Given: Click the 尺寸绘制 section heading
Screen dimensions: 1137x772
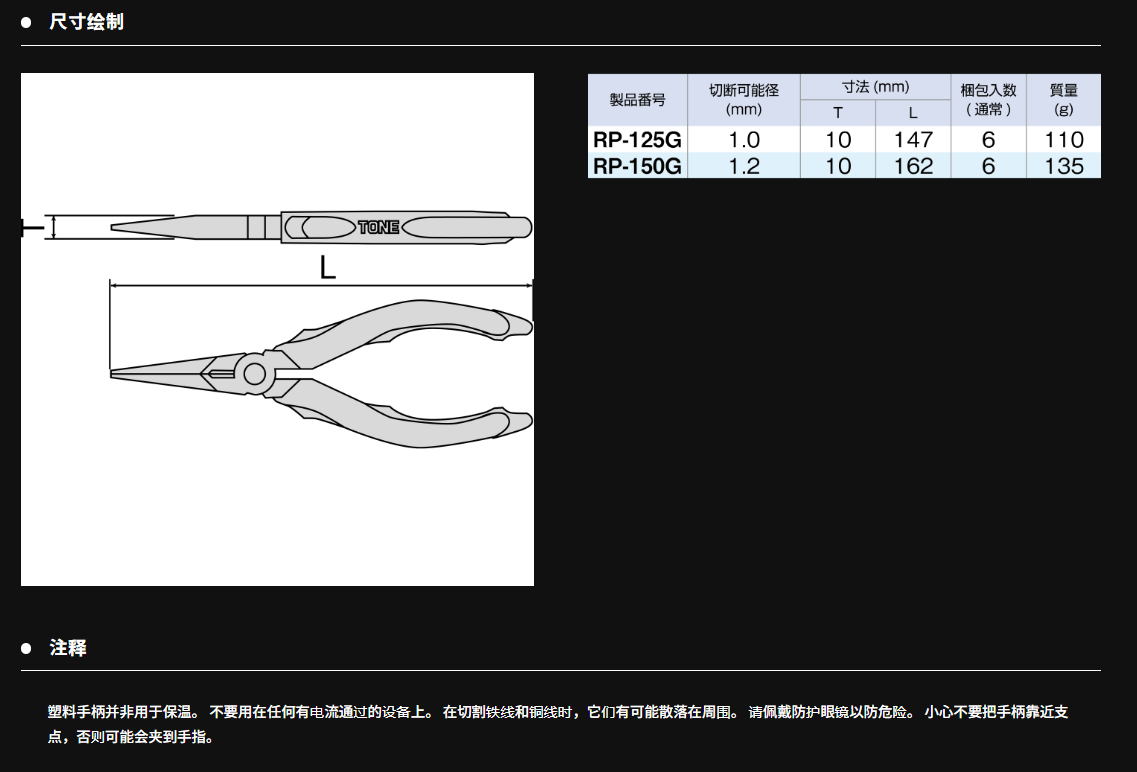Looking at the screenshot, I should 86,22.
